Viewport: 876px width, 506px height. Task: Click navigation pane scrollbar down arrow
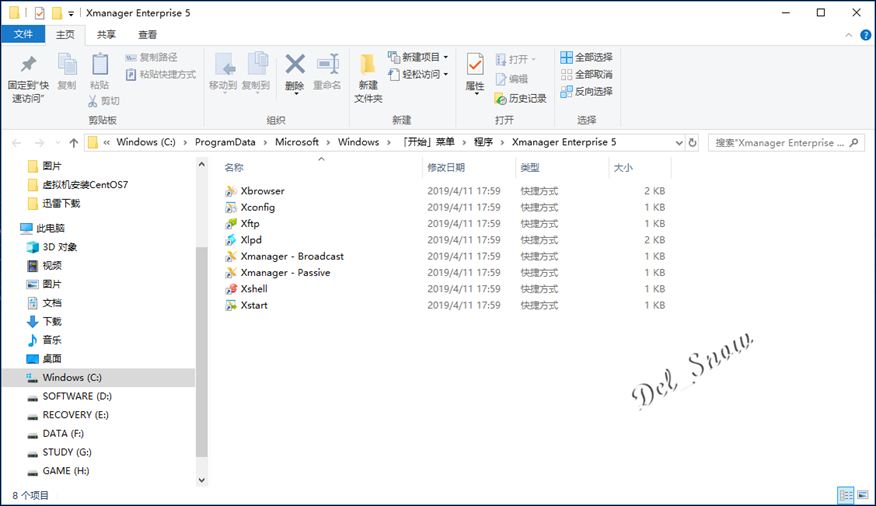tap(202, 480)
